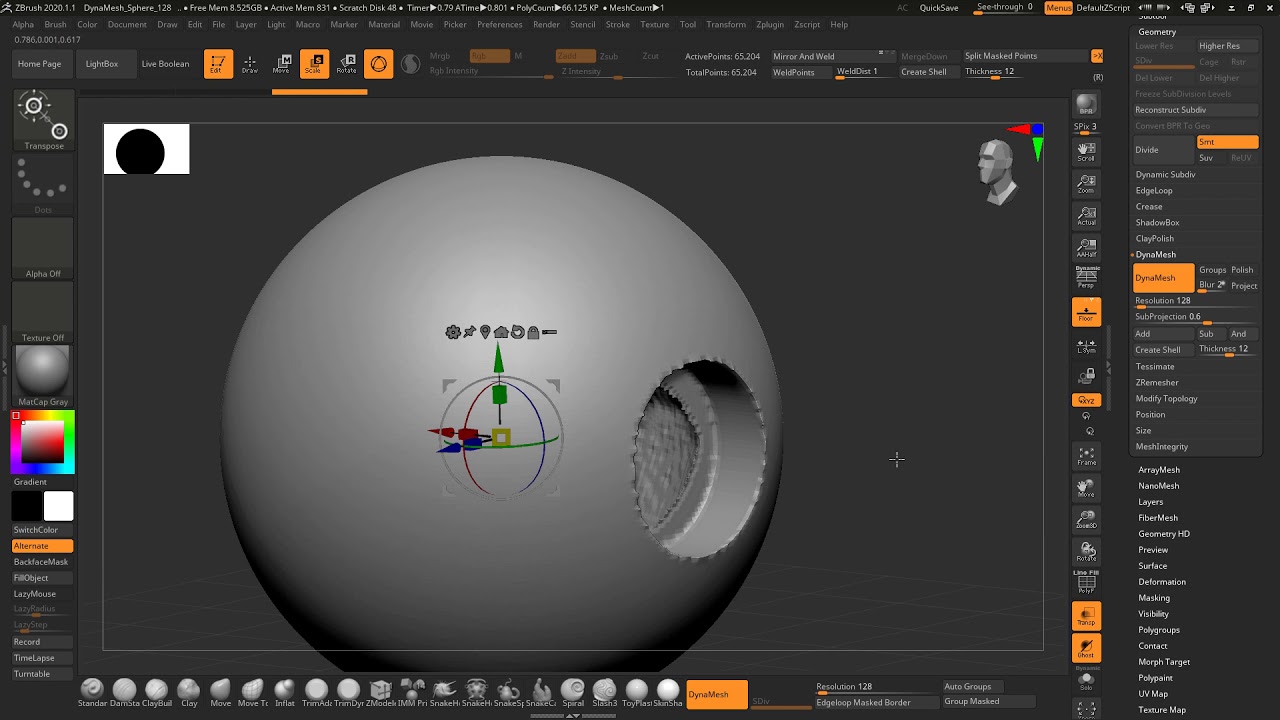Click the Zoom canvas icon
The height and width of the screenshot is (720, 1280).
[1086, 184]
